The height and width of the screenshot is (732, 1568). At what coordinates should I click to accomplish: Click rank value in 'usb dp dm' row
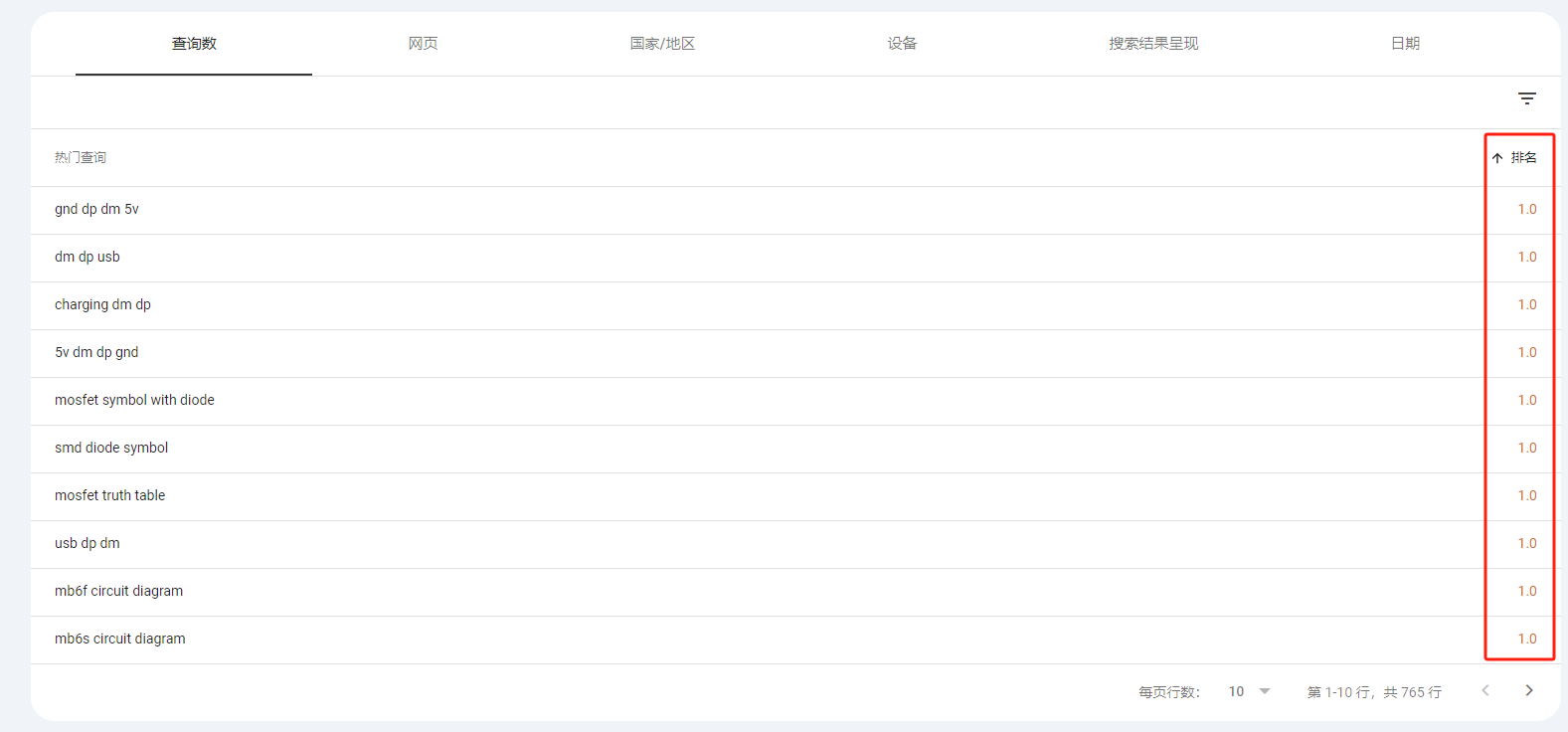click(1527, 543)
